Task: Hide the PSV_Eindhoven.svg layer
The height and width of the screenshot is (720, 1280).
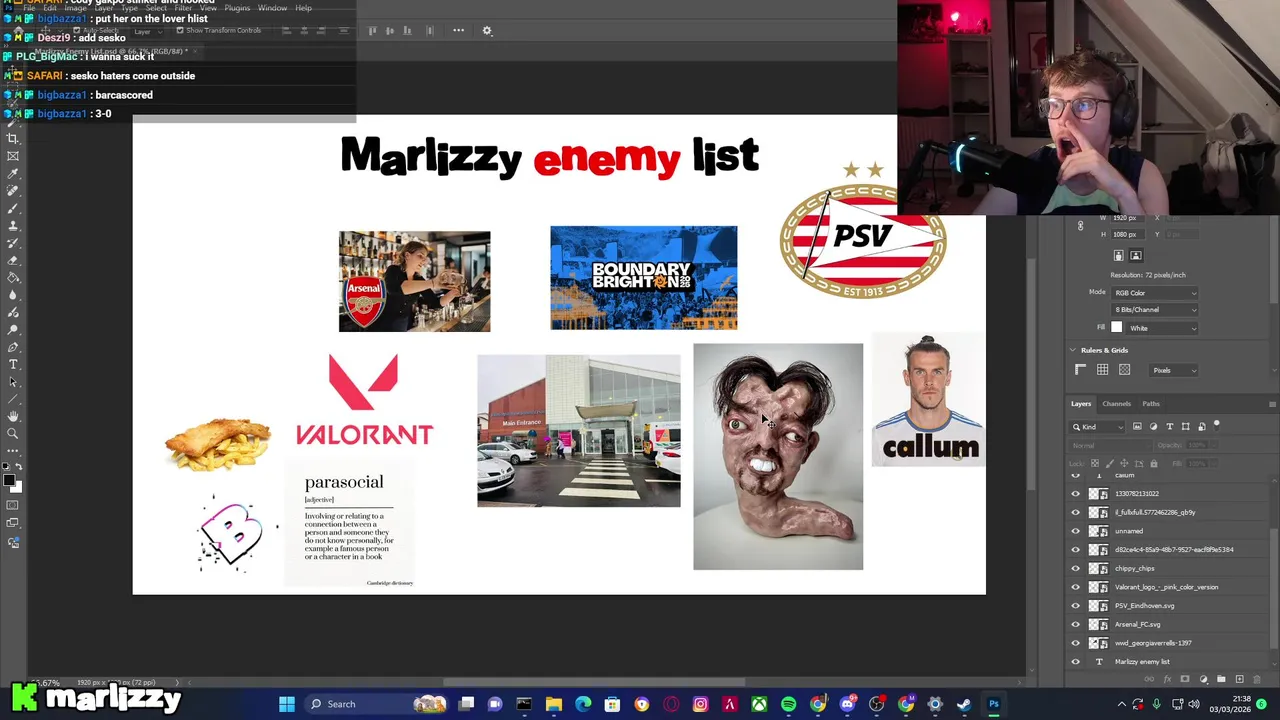Action: click(x=1076, y=606)
